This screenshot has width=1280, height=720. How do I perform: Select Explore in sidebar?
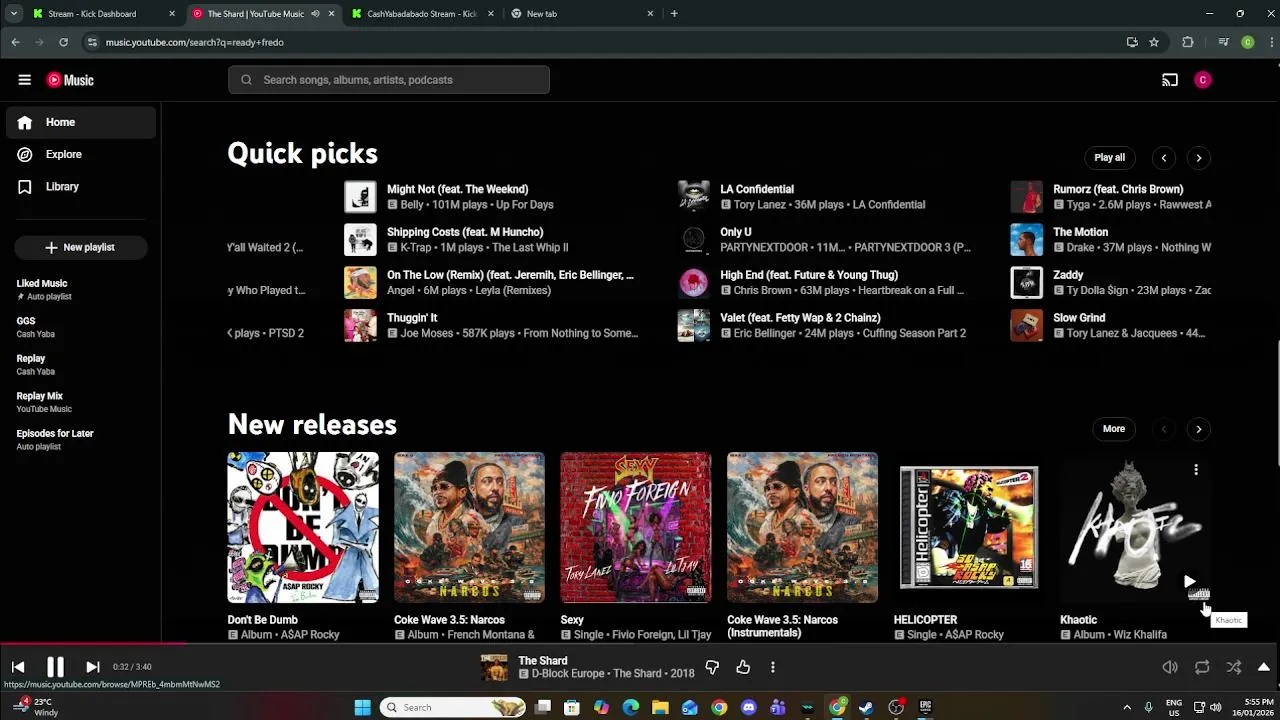(81, 154)
